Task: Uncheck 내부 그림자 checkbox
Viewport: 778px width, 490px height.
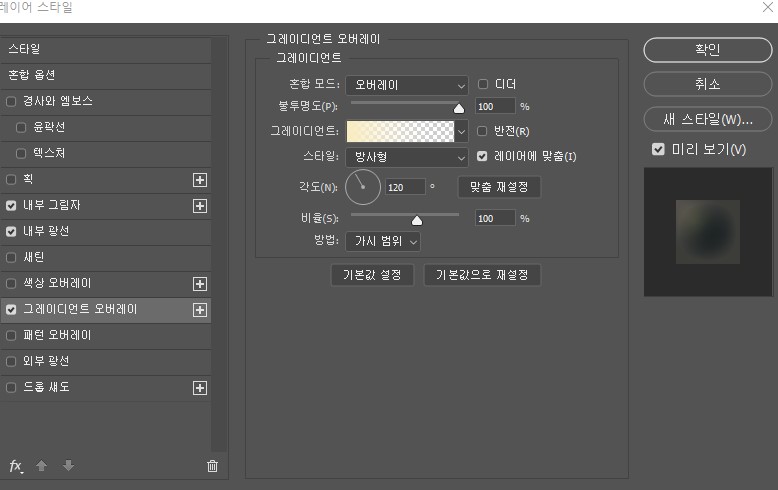Action: (11, 205)
